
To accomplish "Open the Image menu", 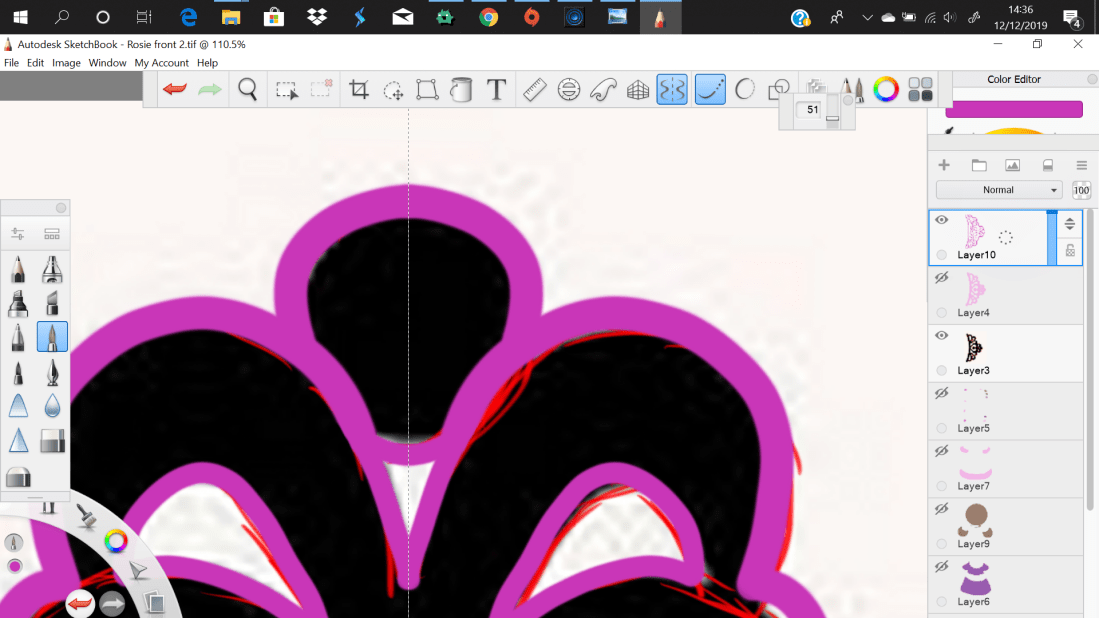I will [x=66, y=62].
